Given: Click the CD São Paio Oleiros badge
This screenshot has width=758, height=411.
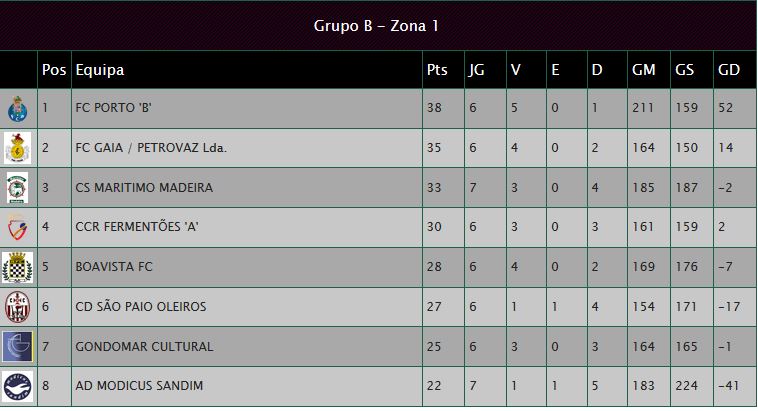Looking at the screenshot, I should [17, 307].
